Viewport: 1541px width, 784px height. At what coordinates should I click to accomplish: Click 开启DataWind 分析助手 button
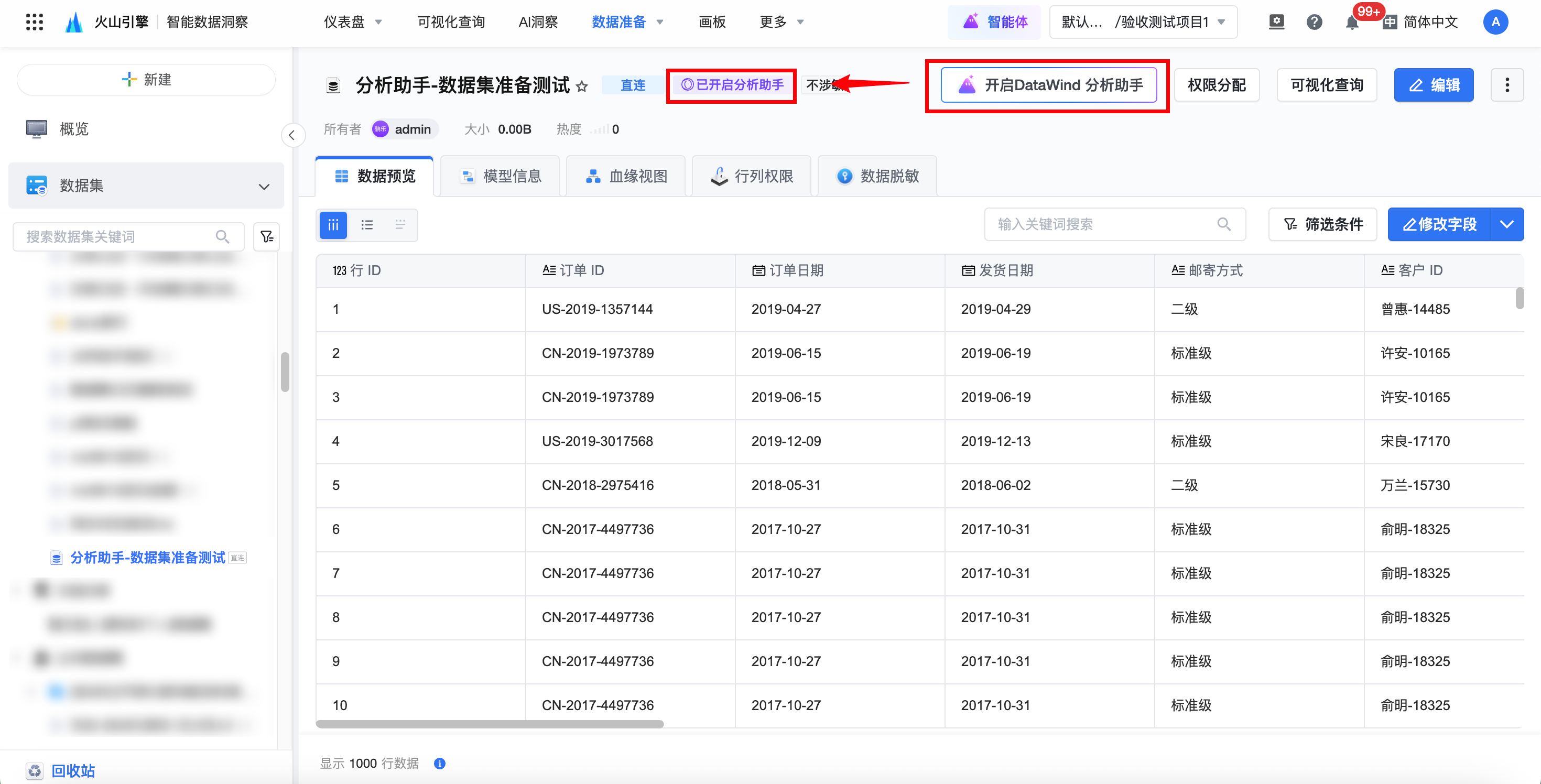1049,85
